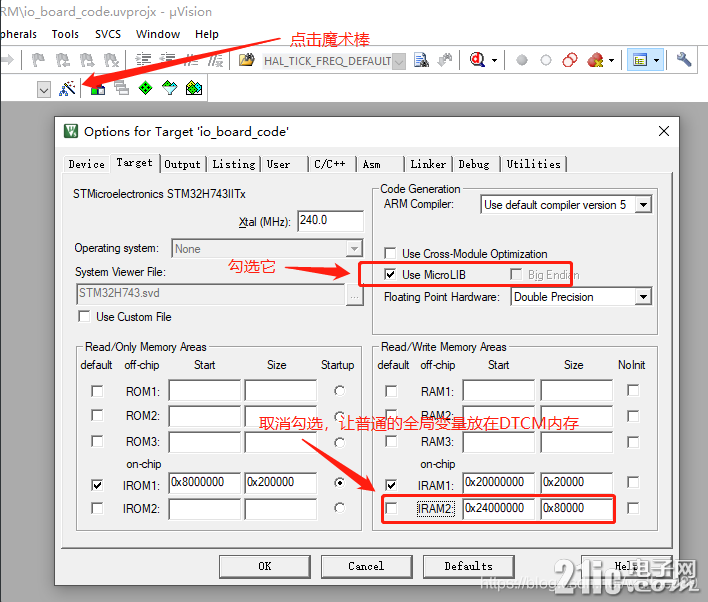Go to previous bookmark icon
Viewport: 708px width, 602px height.
pos(63,60)
